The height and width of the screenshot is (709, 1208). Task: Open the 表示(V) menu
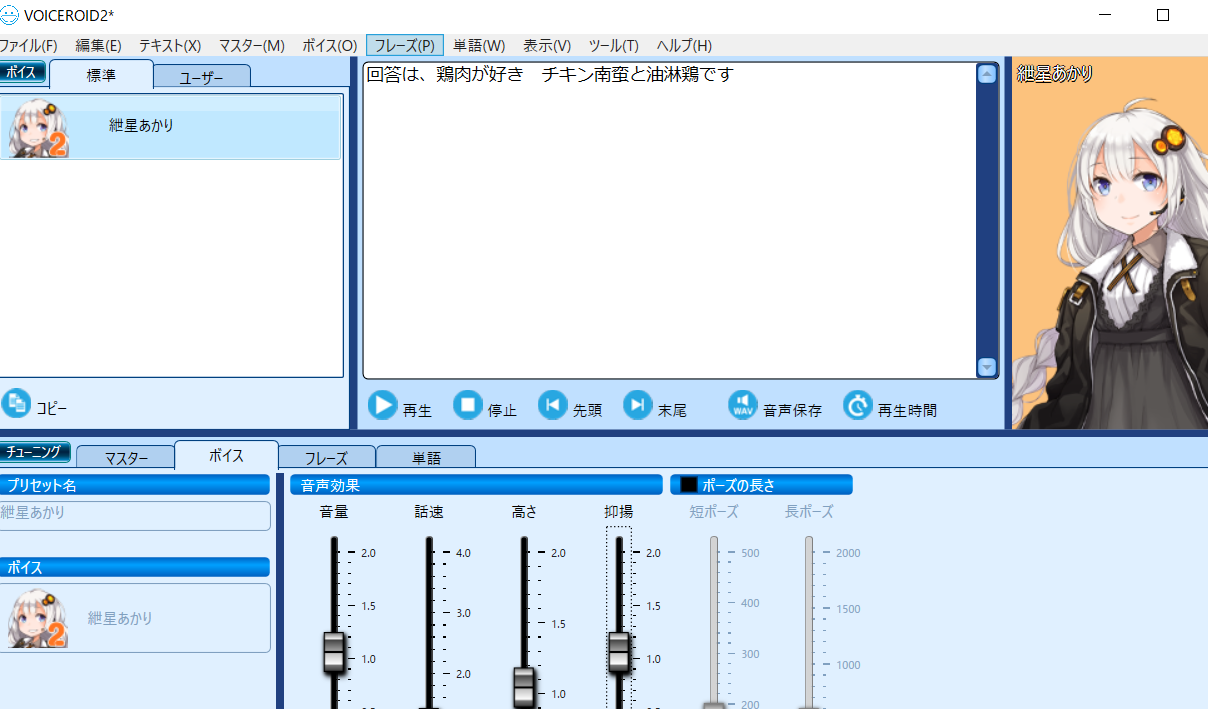[547, 46]
